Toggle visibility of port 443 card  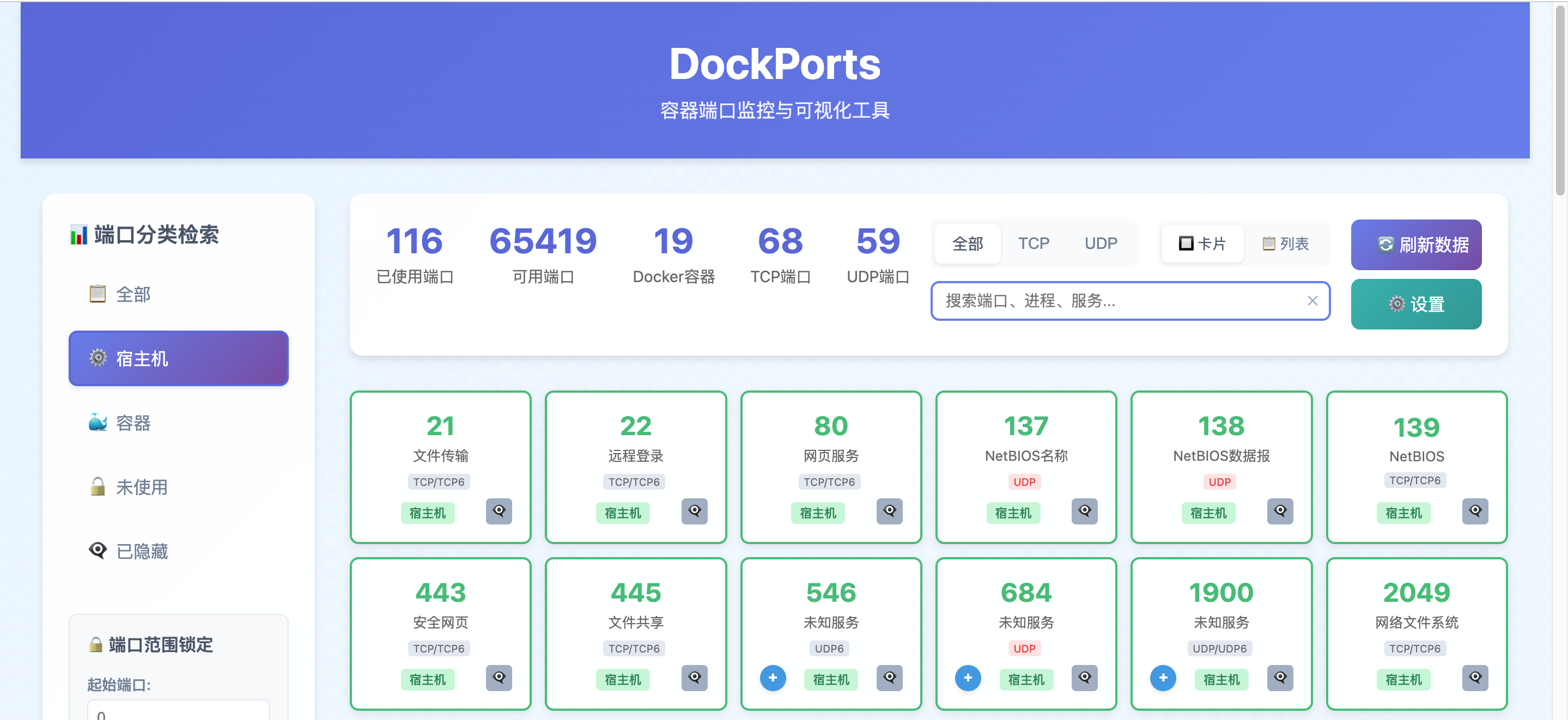(x=499, y=678)
